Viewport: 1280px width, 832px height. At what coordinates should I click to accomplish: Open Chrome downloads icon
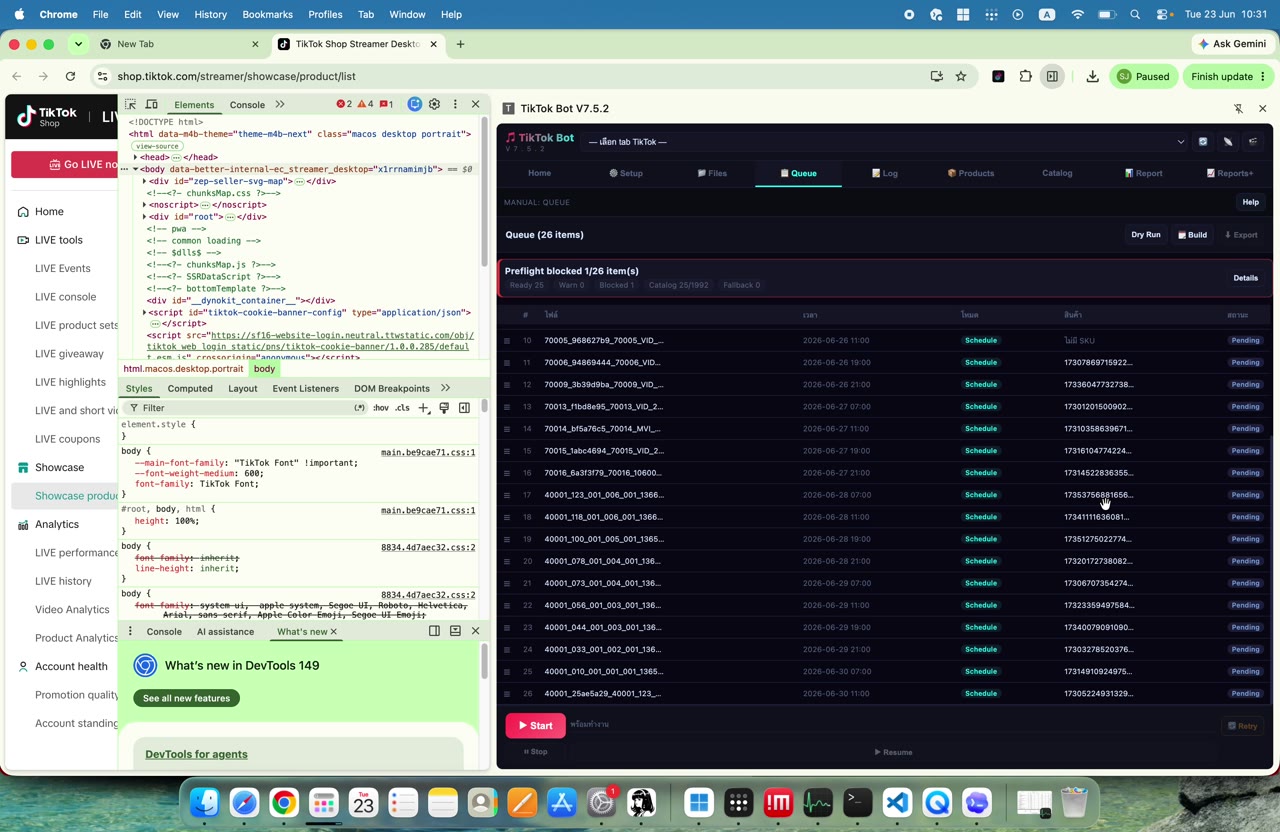[1092, 76]
